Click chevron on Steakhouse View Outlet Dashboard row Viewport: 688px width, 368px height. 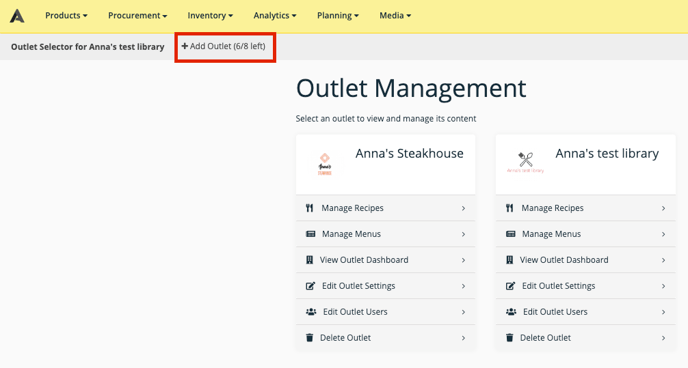point(463,260)
